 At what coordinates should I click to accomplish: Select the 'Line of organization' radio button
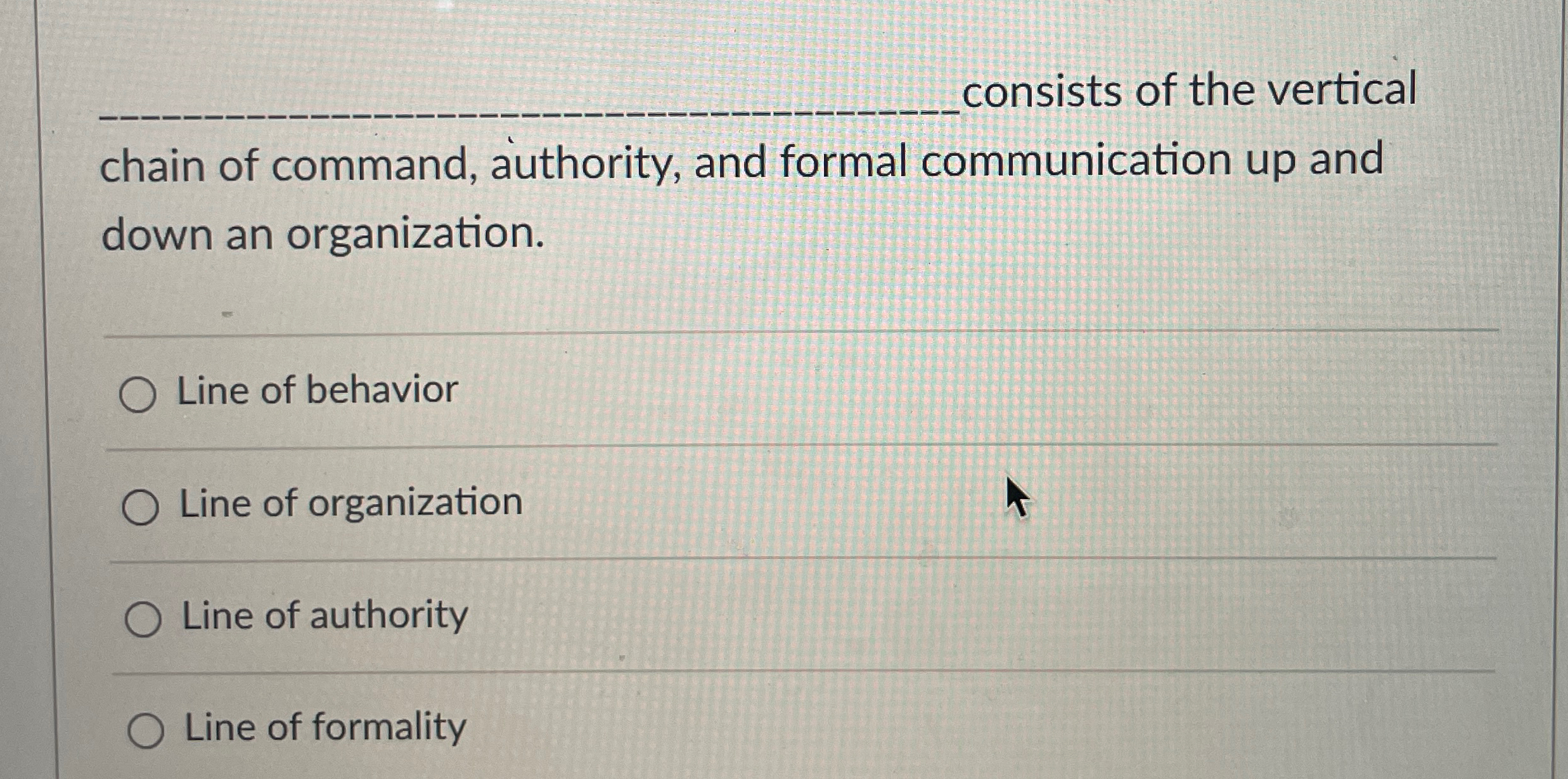(141, 505)
